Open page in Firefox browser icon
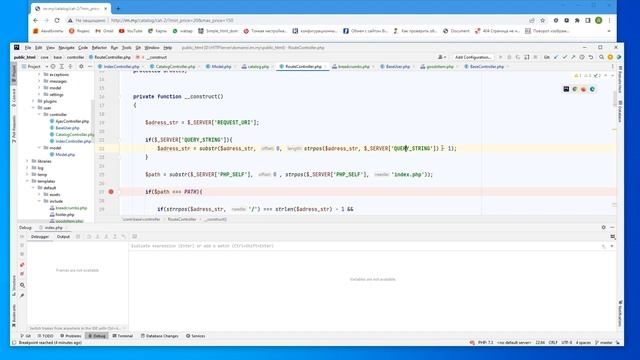 [x=583, y=89]
